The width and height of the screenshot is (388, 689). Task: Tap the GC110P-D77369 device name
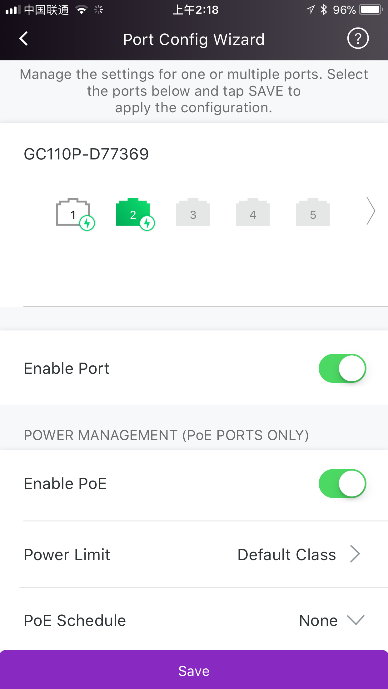point(86,154)
